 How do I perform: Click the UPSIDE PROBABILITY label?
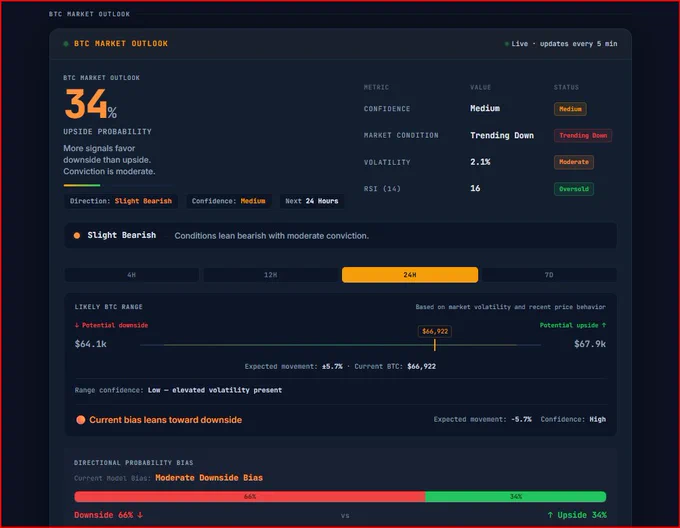[108, 132]
